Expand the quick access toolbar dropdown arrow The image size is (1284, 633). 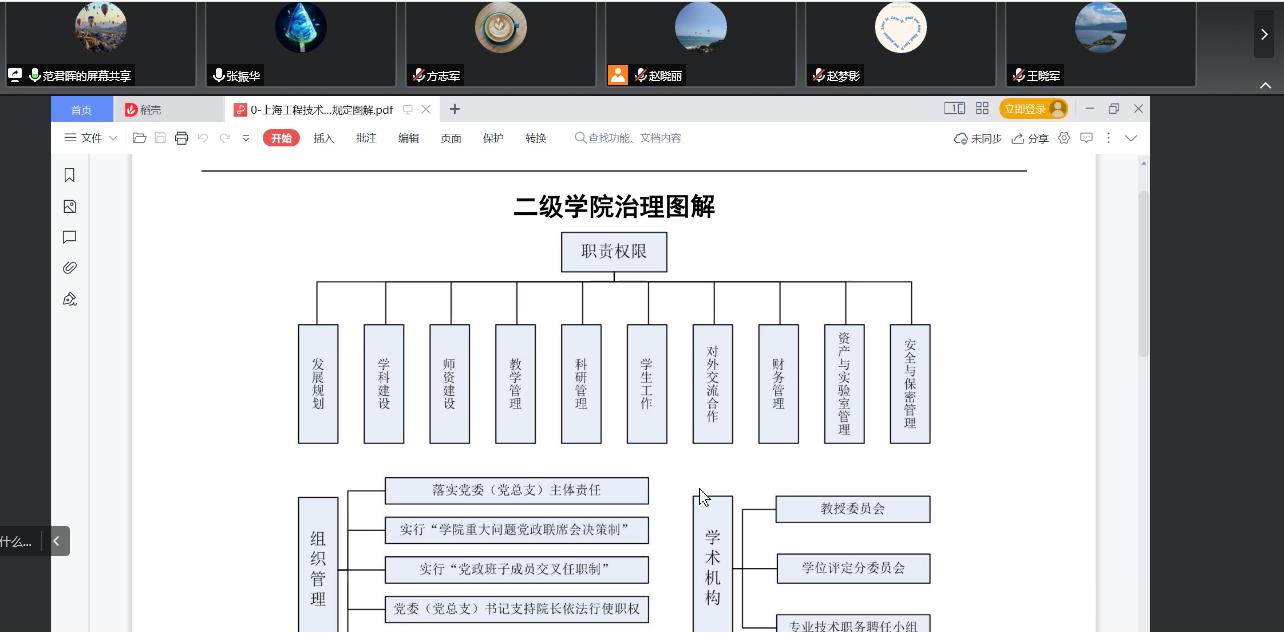pos(246,138)
